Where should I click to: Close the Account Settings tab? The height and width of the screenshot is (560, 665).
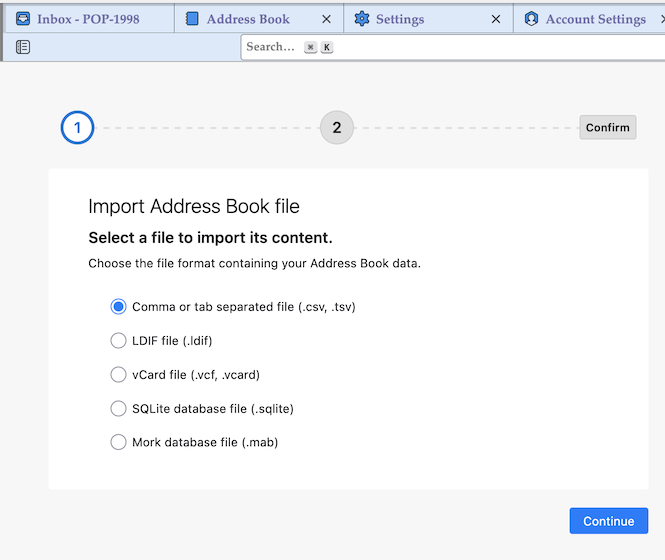[x=659, y=19]
